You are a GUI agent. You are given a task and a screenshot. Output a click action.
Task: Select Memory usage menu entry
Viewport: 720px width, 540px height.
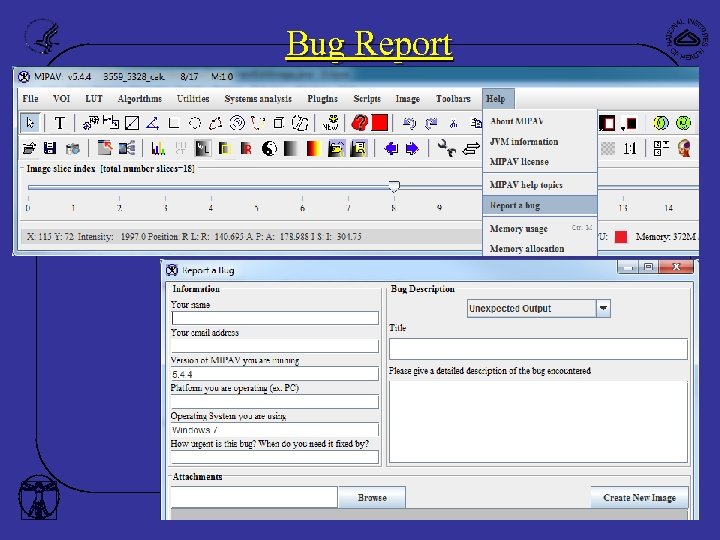point(540,228)
